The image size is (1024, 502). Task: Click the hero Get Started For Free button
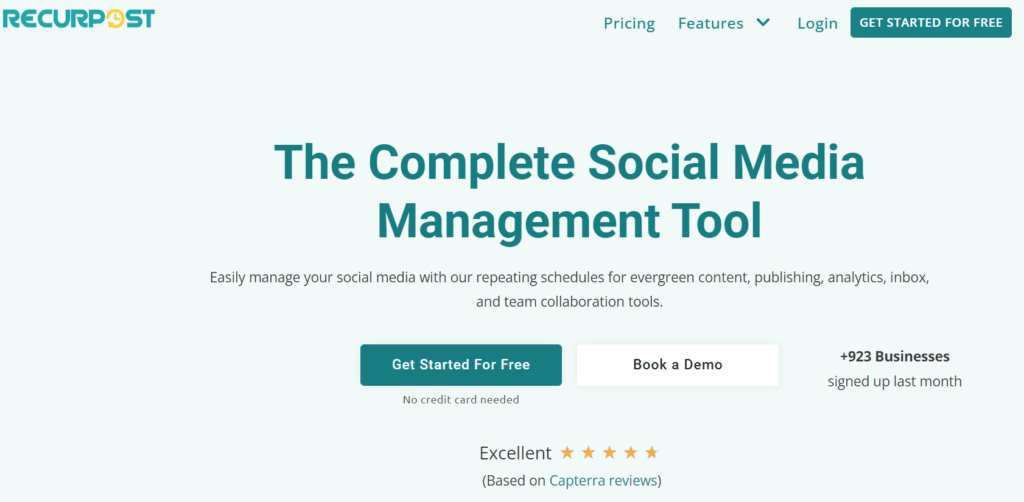461,365
